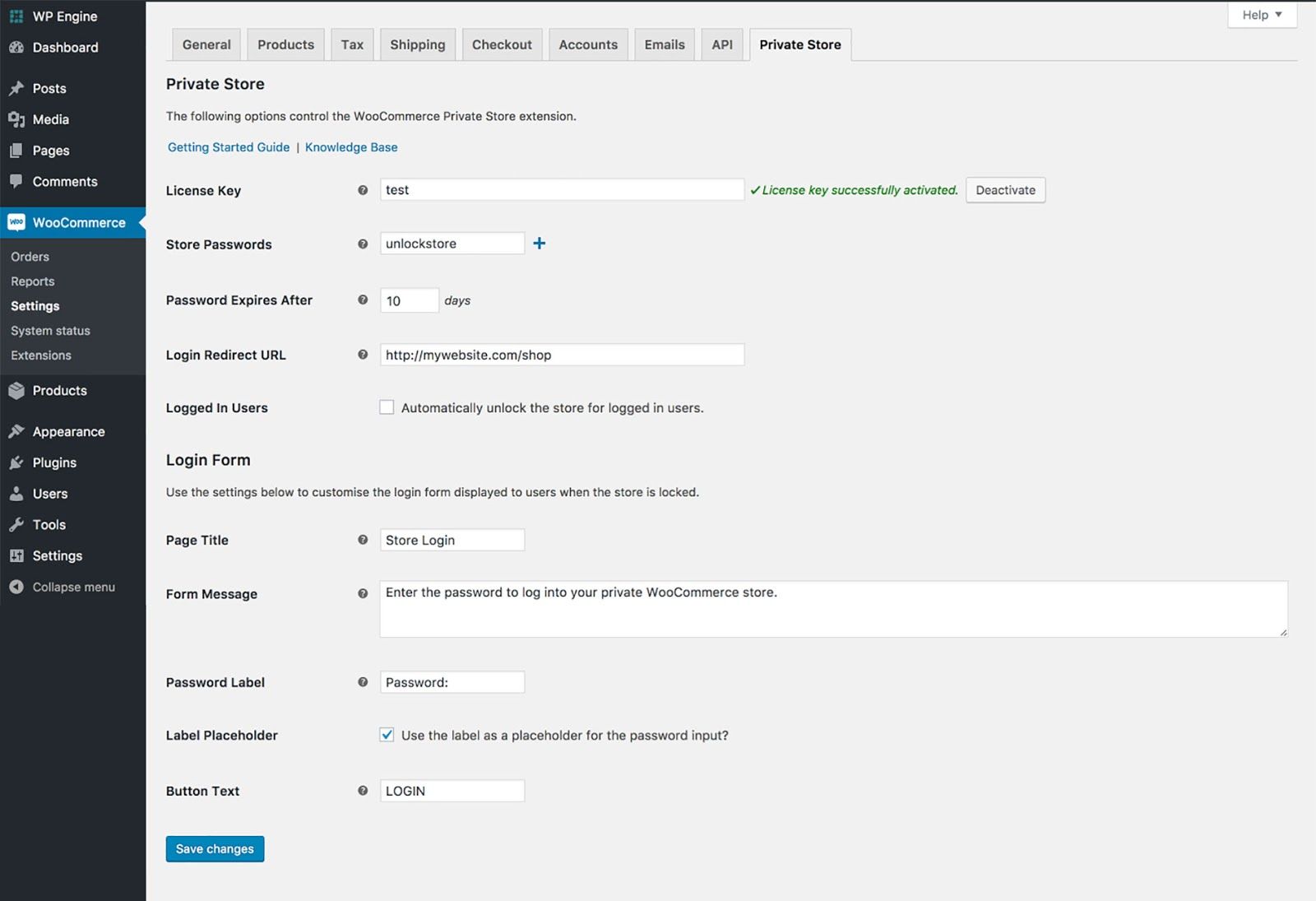Uncheck label as placeholder for password input
1316x901 pixels.
click(387, 734)
